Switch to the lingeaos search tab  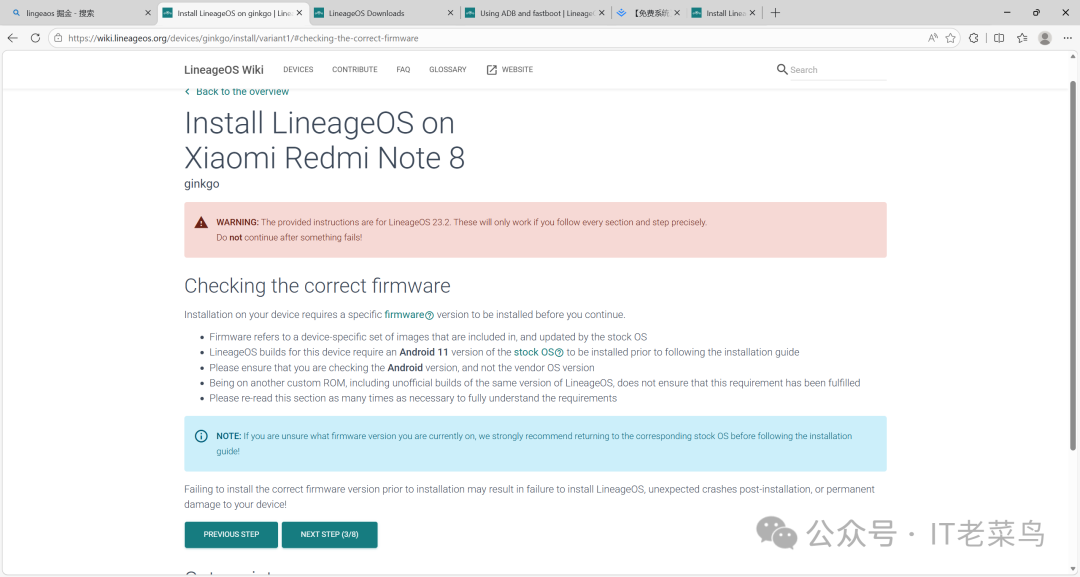[79, 12]
